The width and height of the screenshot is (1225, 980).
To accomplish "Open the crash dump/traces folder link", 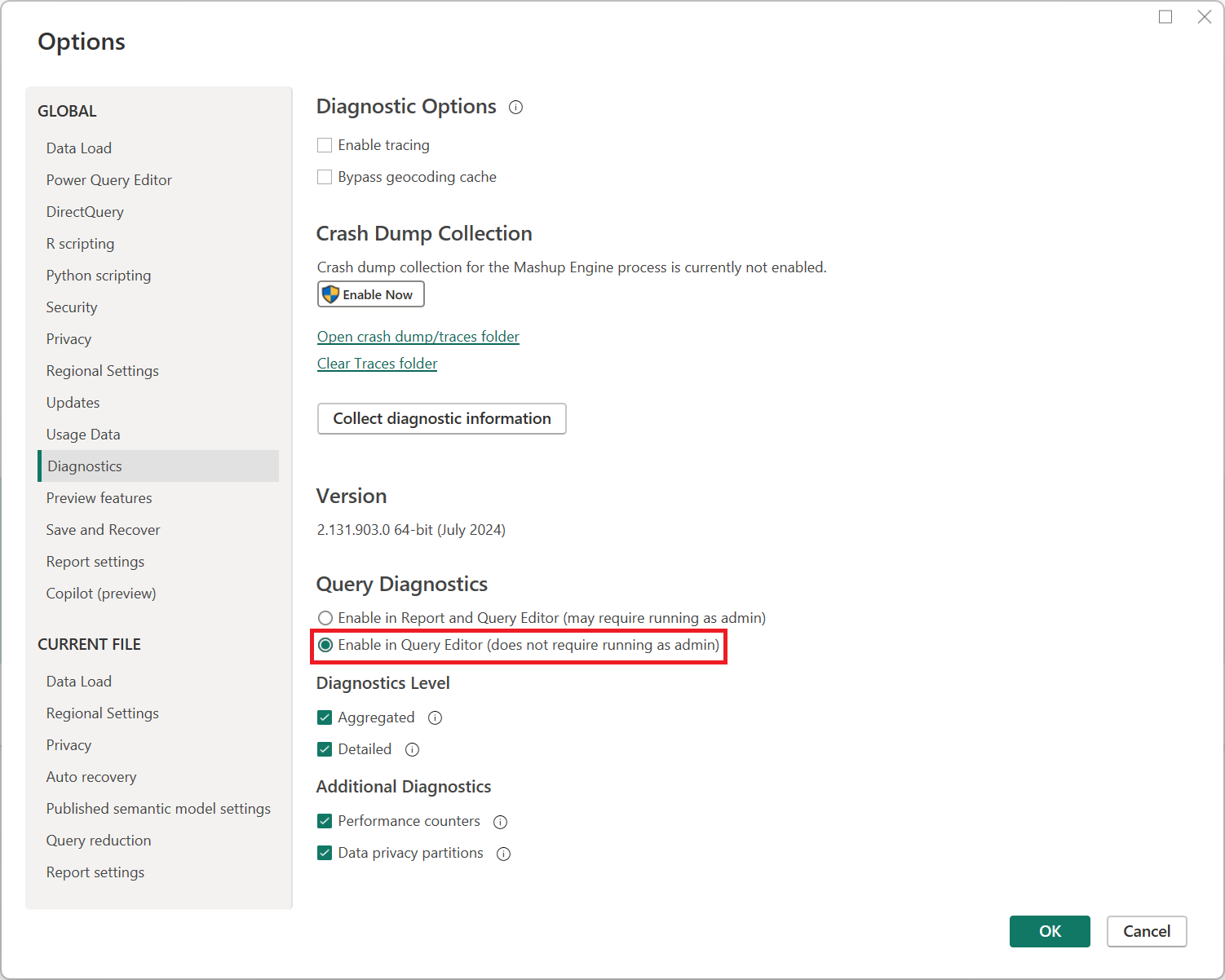I will point(418,337).
